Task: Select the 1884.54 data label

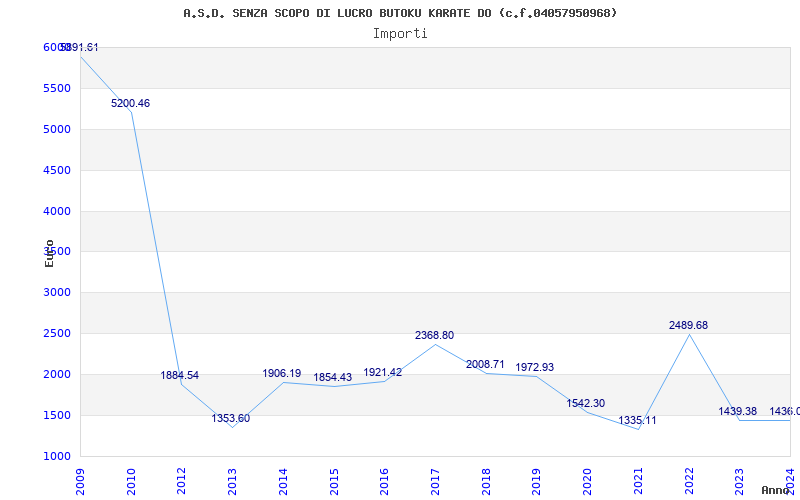Action: [x=180, y=376]
